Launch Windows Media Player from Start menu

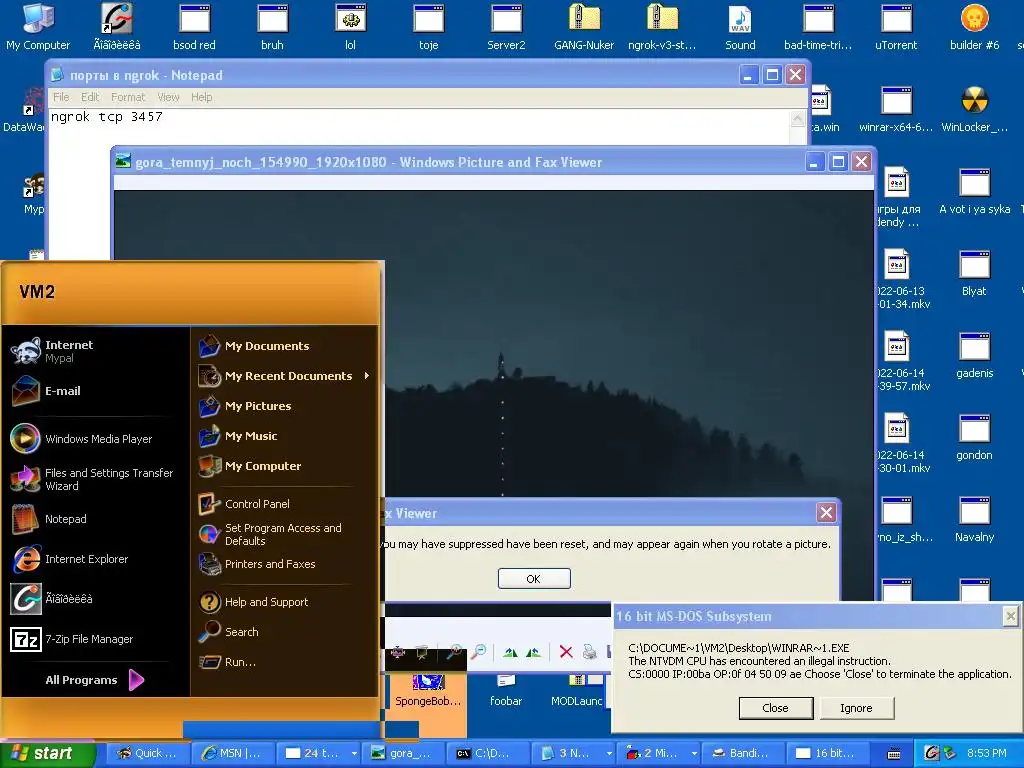(96, 439)
